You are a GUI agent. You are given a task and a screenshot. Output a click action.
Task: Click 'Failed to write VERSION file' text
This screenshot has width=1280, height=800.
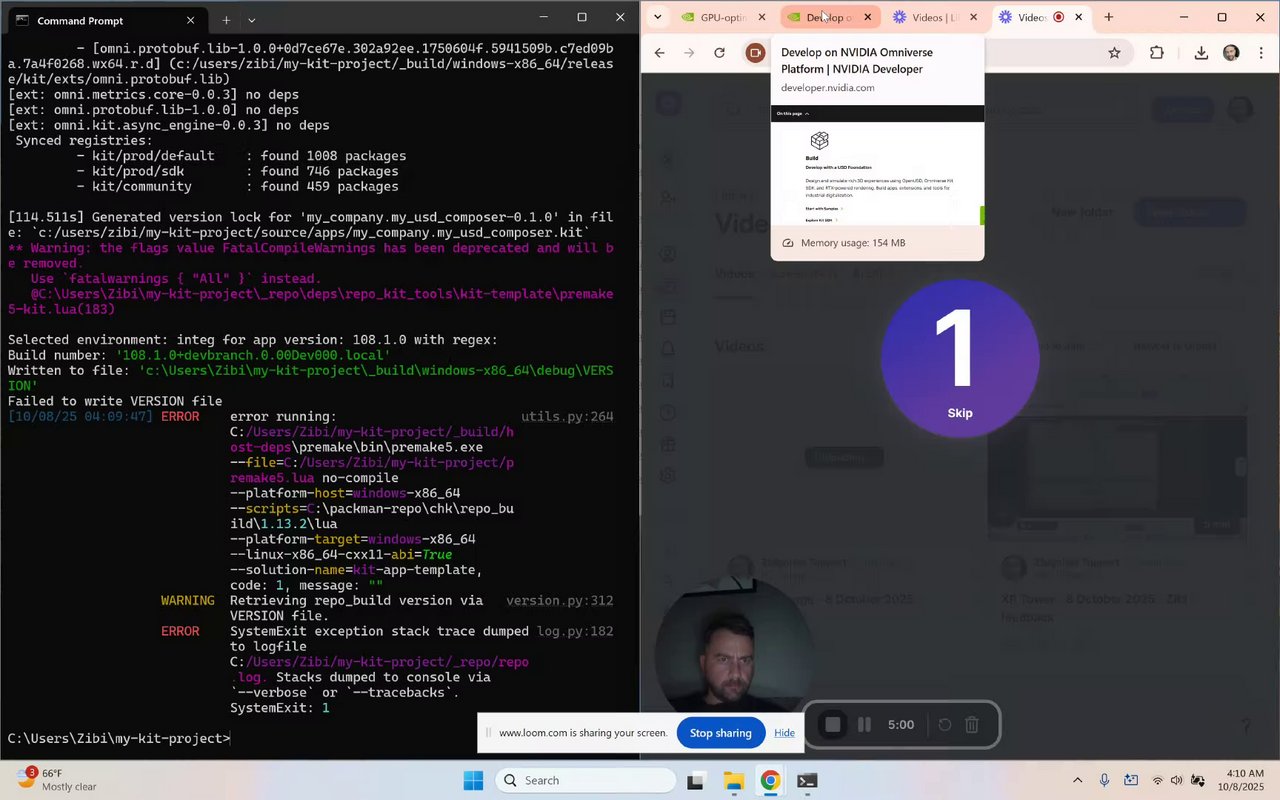(x=115, y=401)
